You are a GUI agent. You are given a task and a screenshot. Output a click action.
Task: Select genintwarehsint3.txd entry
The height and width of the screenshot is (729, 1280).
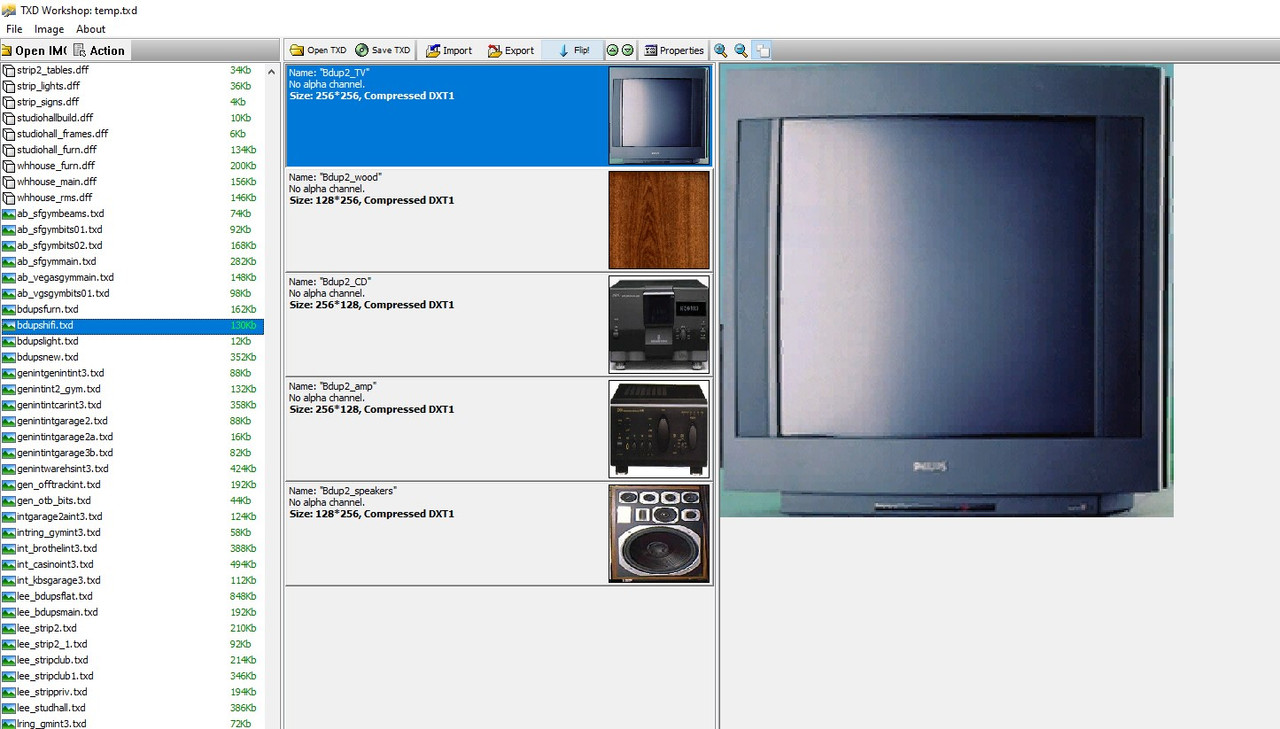click(132, 469)
